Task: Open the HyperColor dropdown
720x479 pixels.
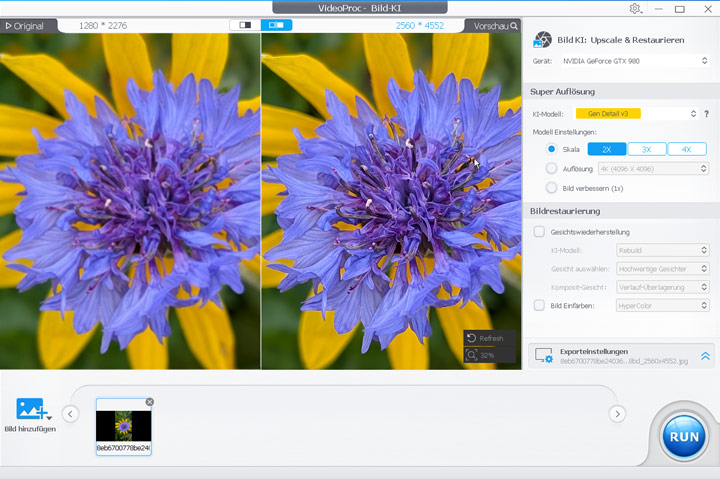Action: [663, 305]
